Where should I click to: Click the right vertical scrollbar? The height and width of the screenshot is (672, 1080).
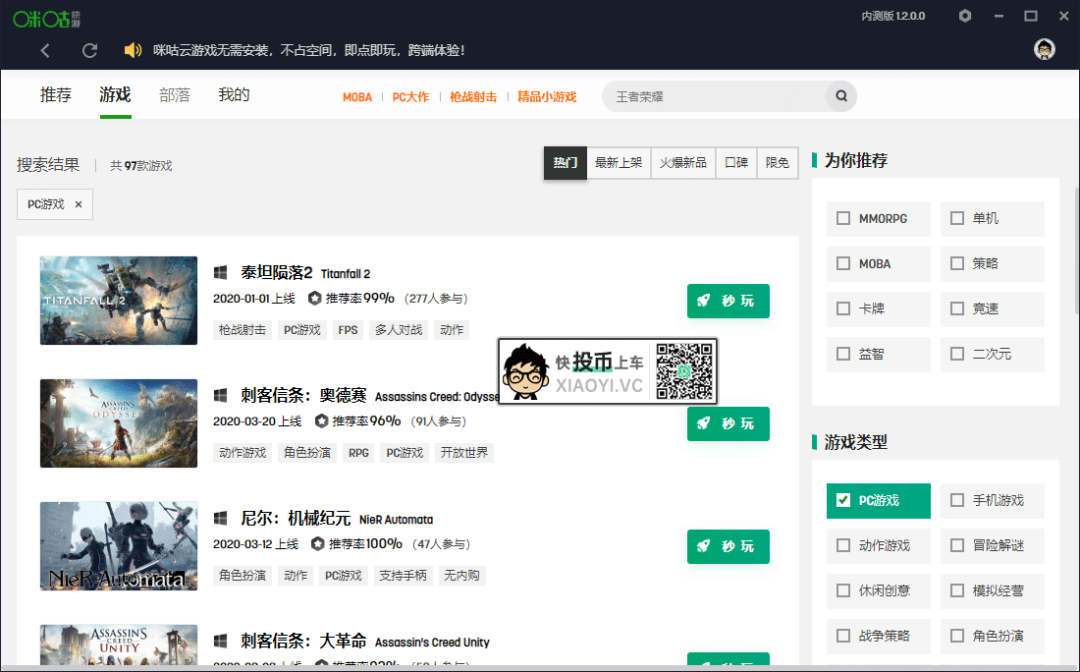pyautogui.click(x=1076, y=251)
